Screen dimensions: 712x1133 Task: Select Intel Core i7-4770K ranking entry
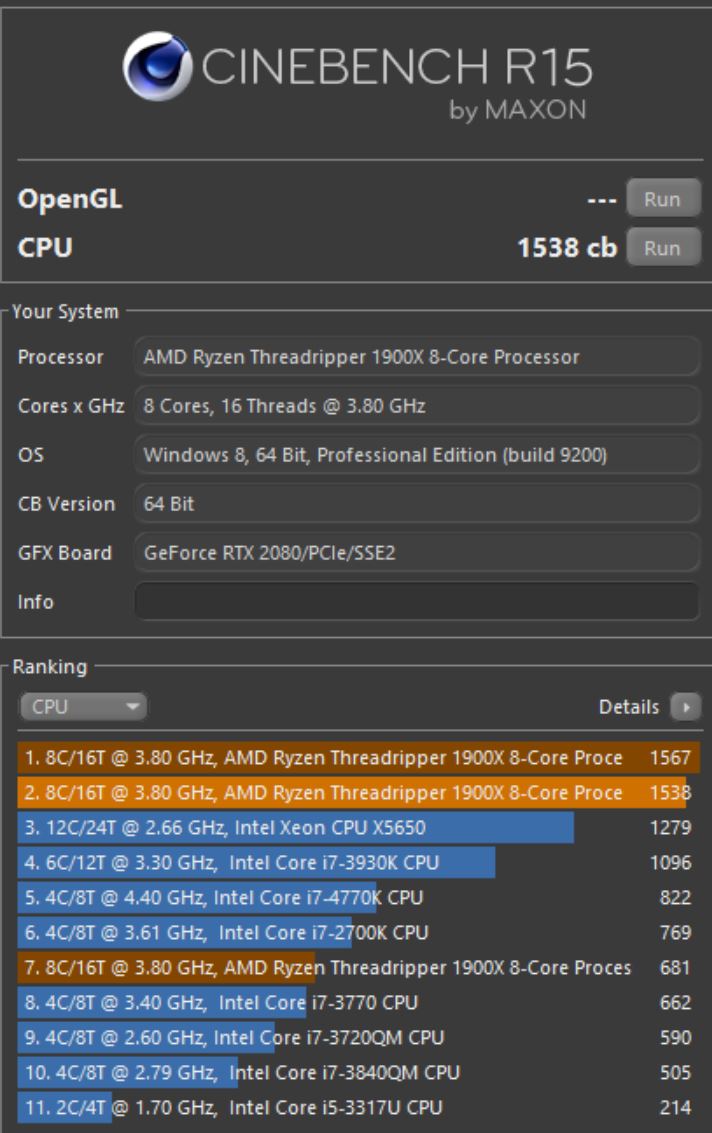(357, 897)
